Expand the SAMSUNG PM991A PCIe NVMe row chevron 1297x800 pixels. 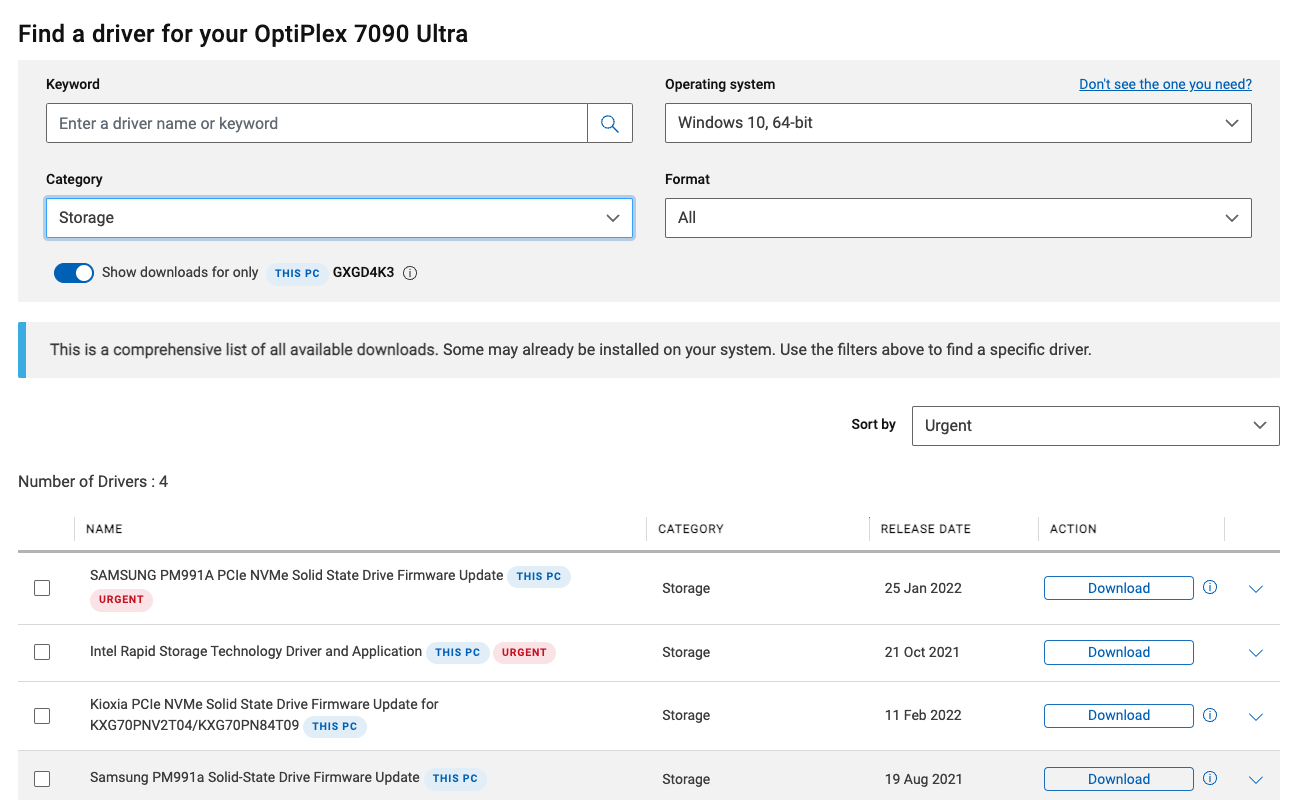coord(1256,589)
